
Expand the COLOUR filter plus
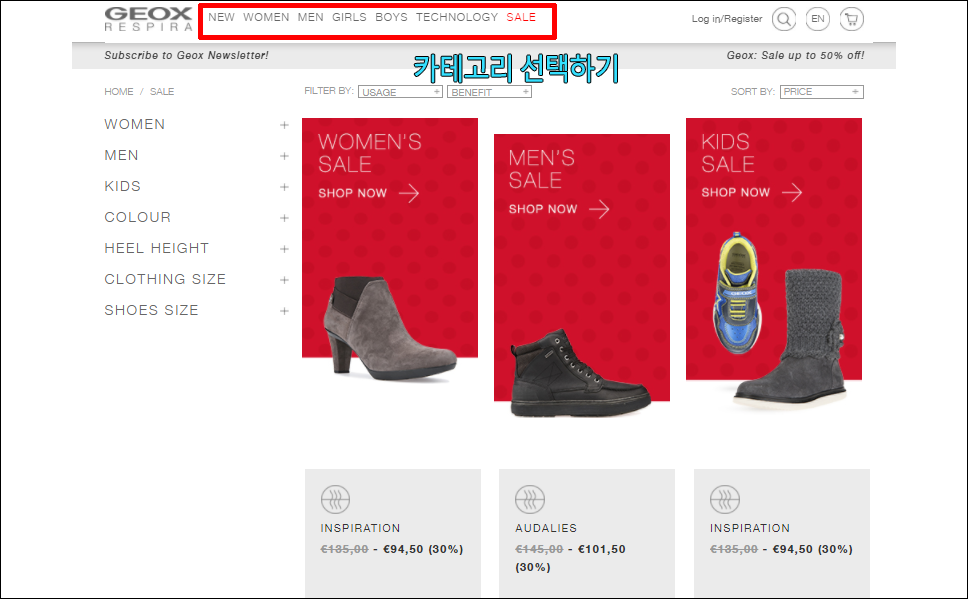pos(284,218)
